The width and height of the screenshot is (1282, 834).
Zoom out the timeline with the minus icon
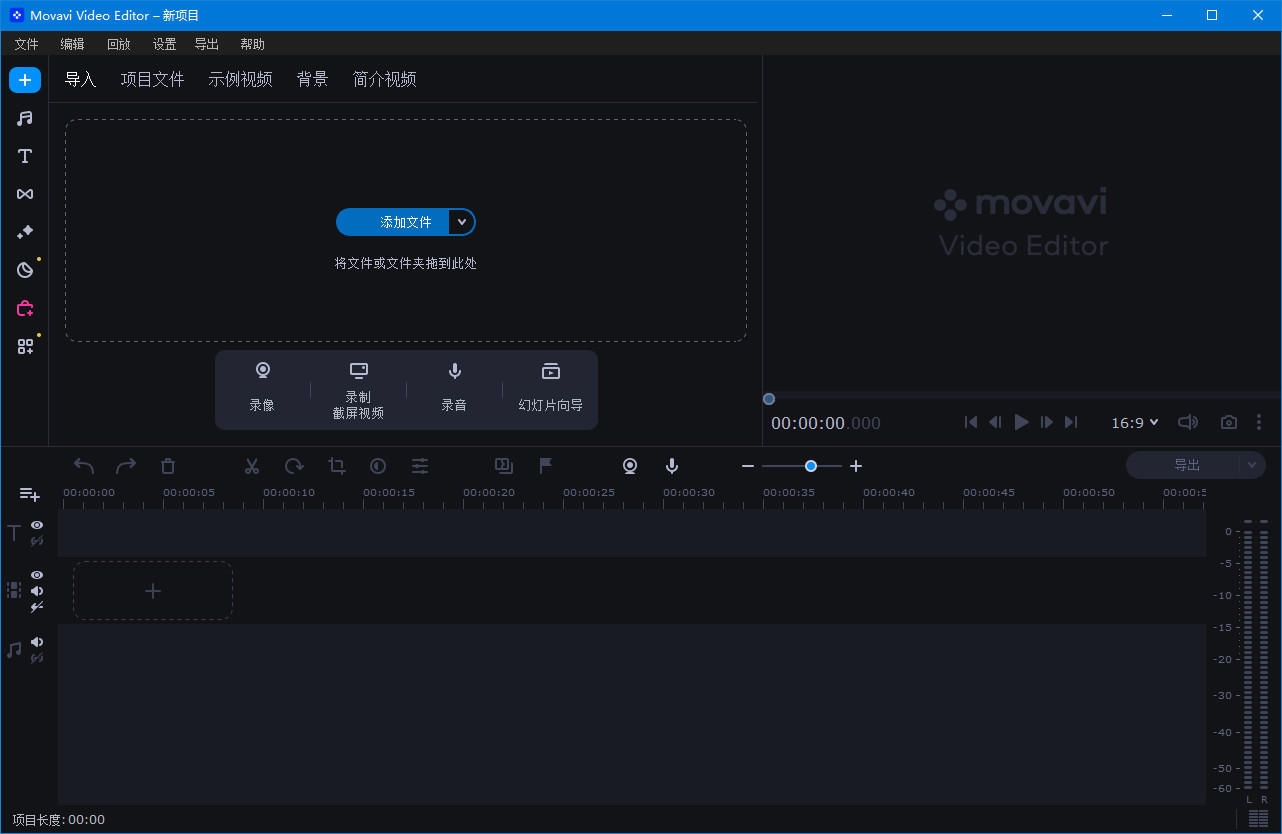click(748, 466)
